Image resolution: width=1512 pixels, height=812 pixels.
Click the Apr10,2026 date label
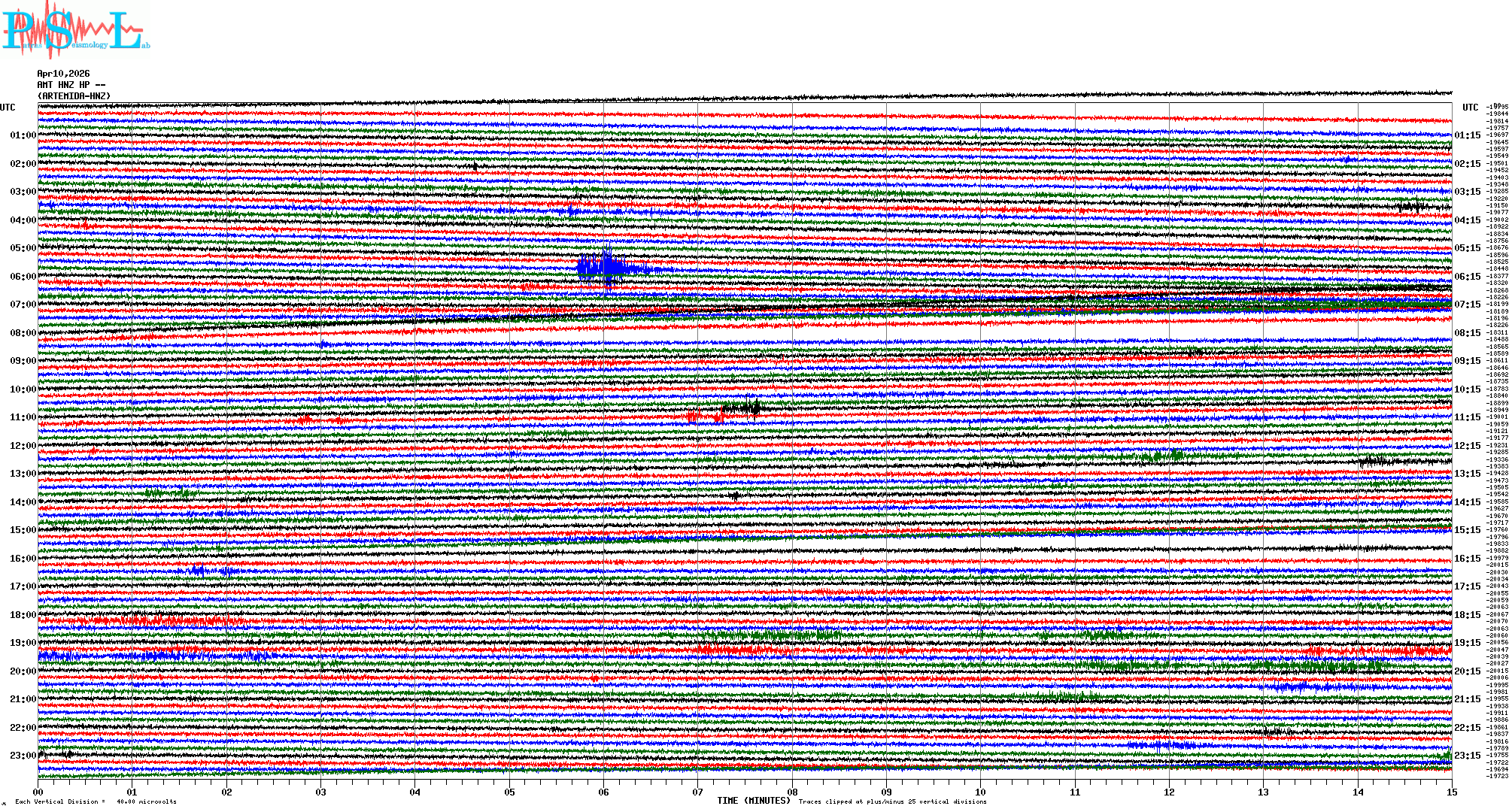pyautogui.click(x=63, y=74)
